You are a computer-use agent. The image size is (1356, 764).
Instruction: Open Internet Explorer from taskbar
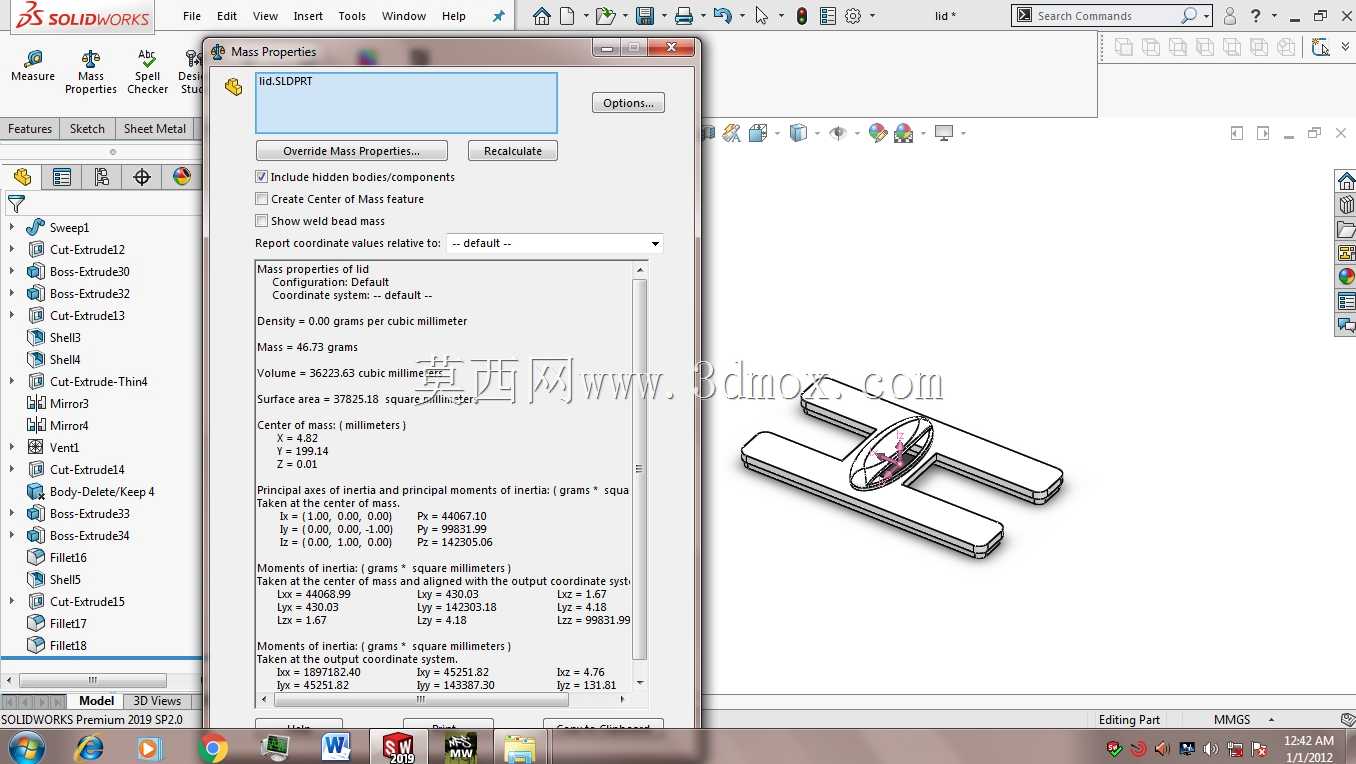pos(89,747)
